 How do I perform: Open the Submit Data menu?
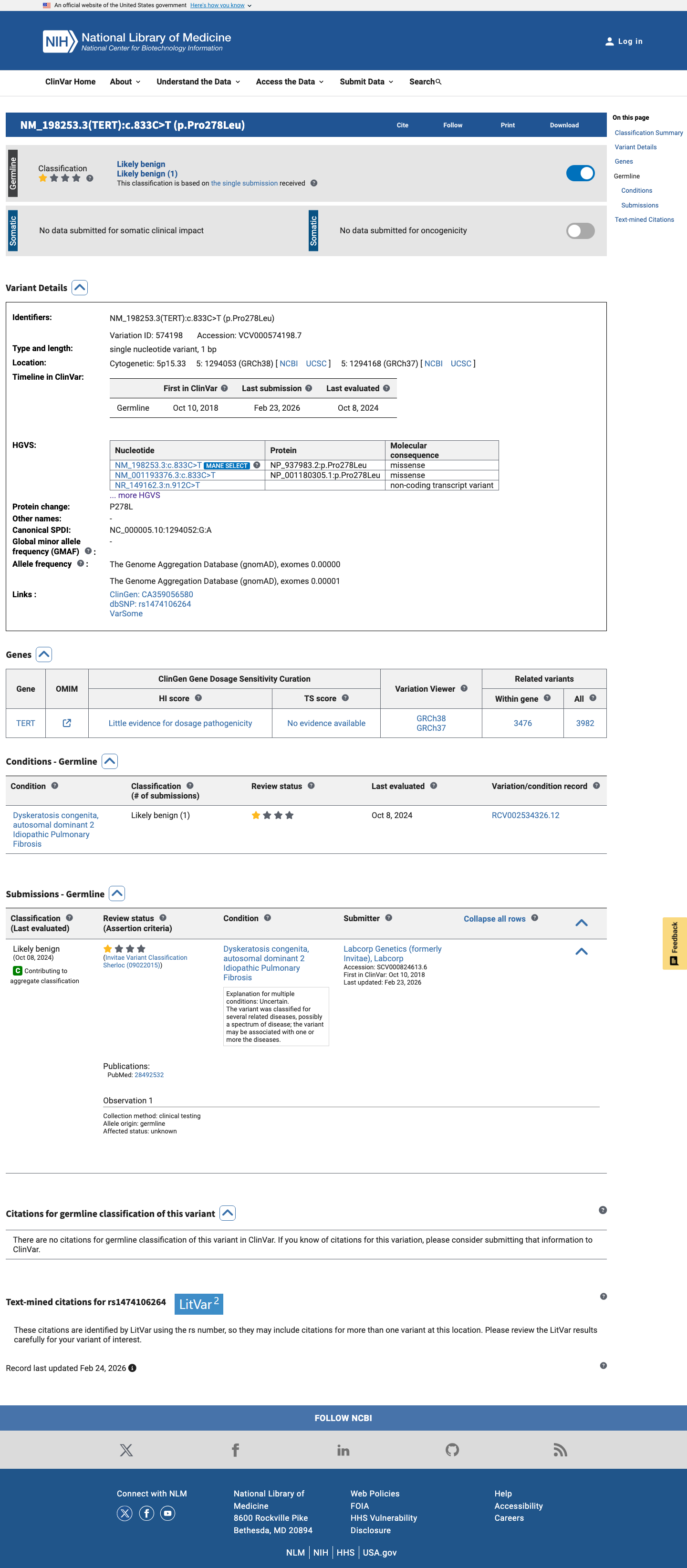pos(366,82)
